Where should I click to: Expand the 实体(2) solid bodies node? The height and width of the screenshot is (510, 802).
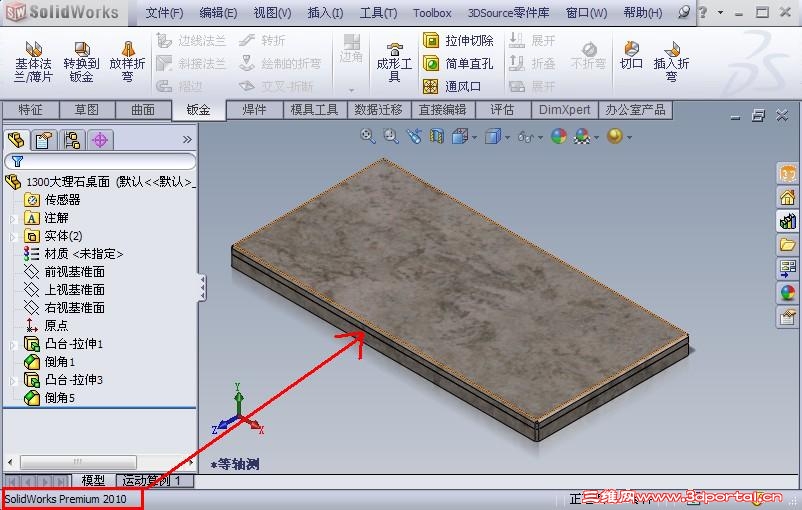[x=13, y=237]
